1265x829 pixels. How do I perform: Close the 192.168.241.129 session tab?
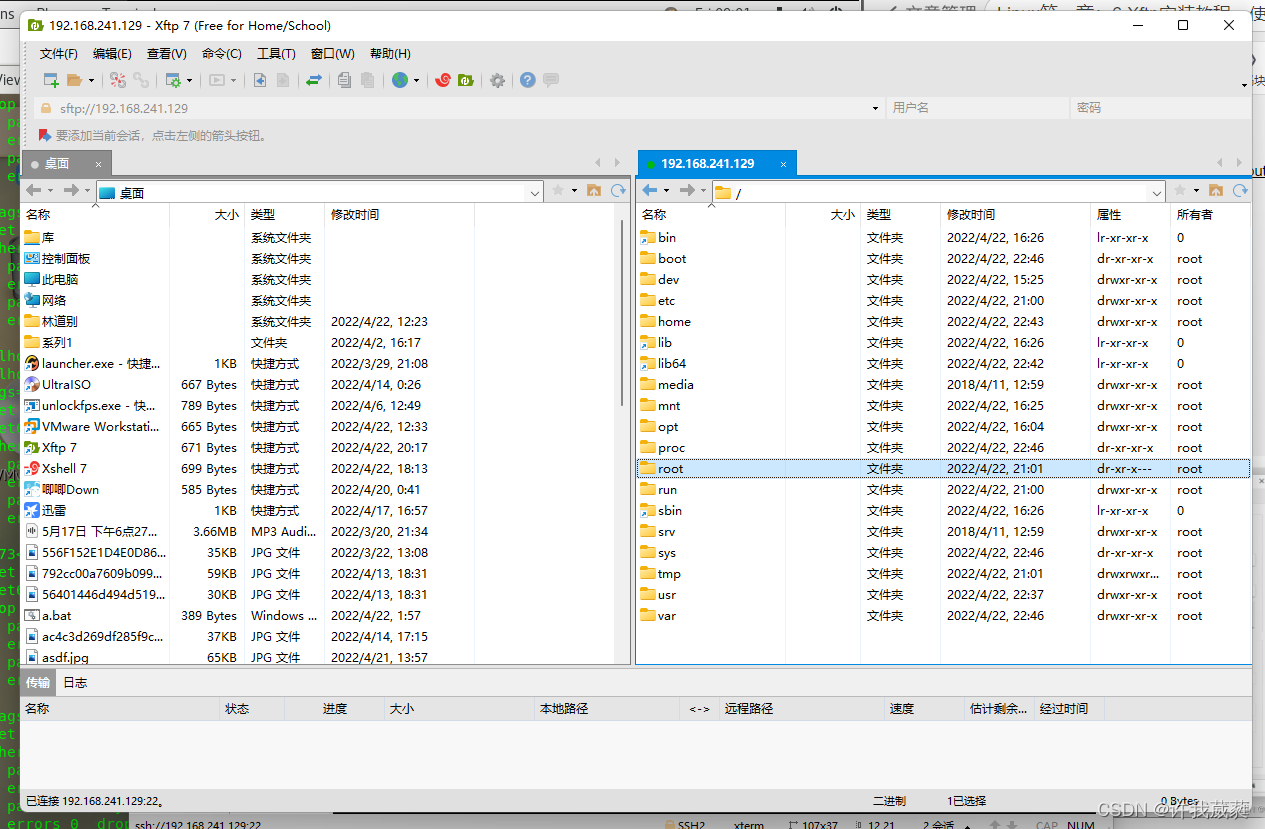[x=784, y=164]
